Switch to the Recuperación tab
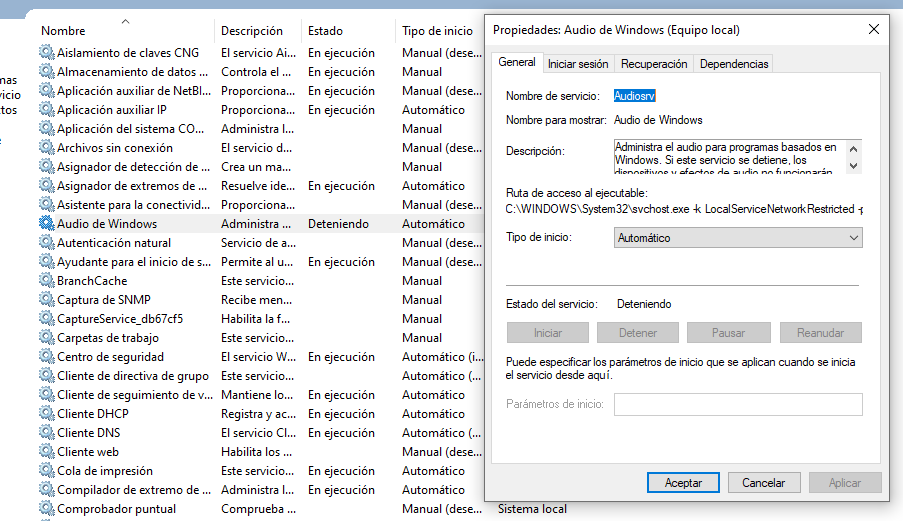The image size is (903, 521). [654, 64]
